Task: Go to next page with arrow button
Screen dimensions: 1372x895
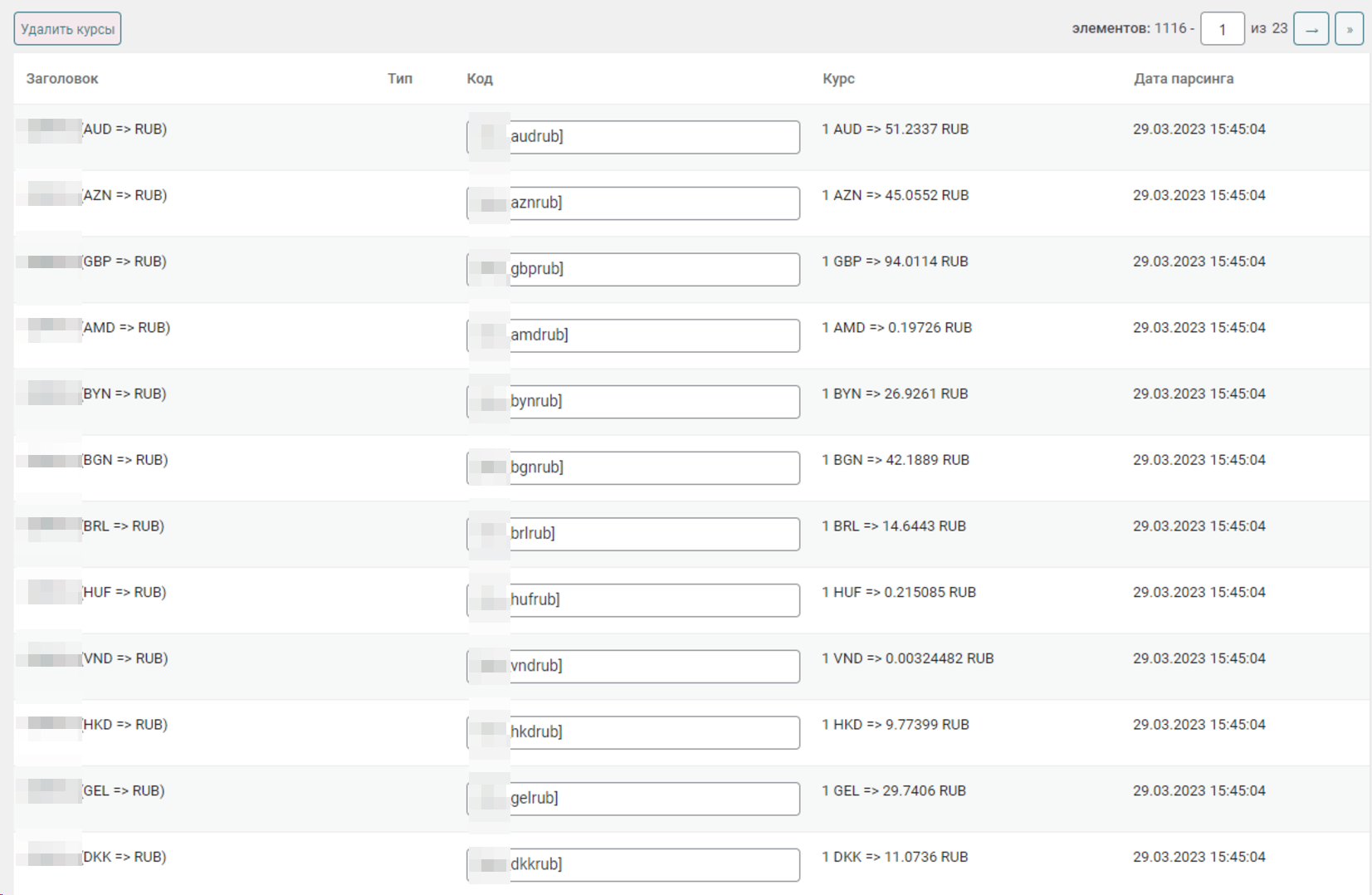Action: pyautogui.click(x=1311, y=29)
